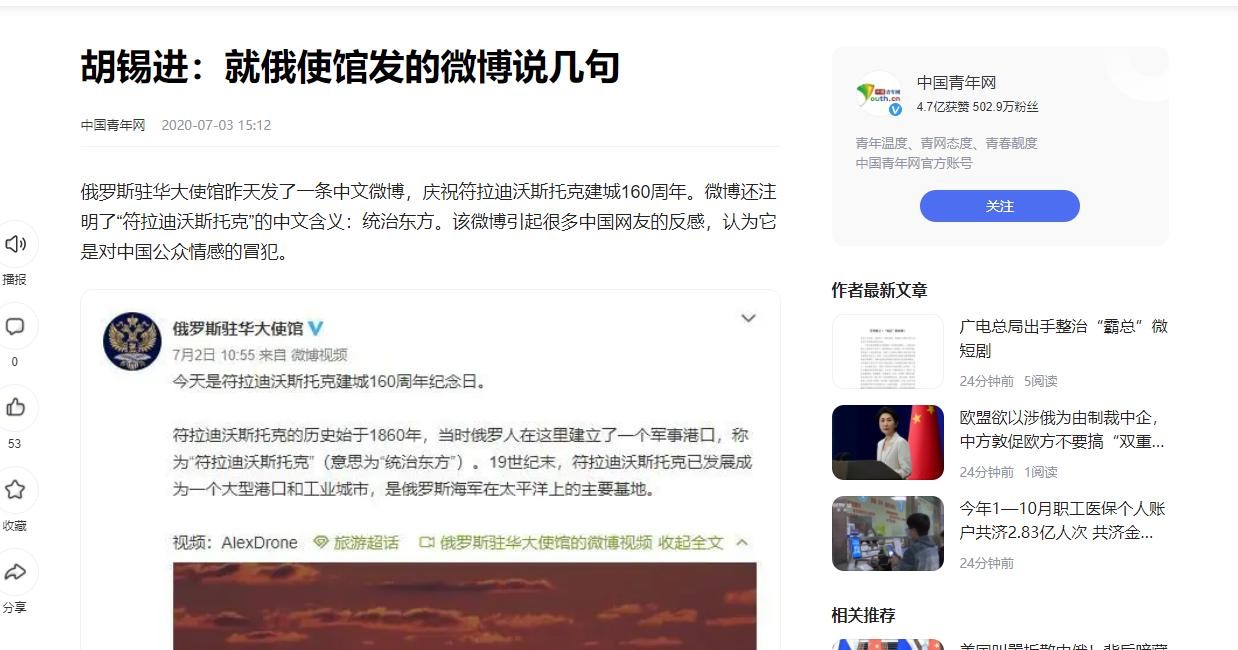Open comments via speech bubble icon

tap(15, 326)
